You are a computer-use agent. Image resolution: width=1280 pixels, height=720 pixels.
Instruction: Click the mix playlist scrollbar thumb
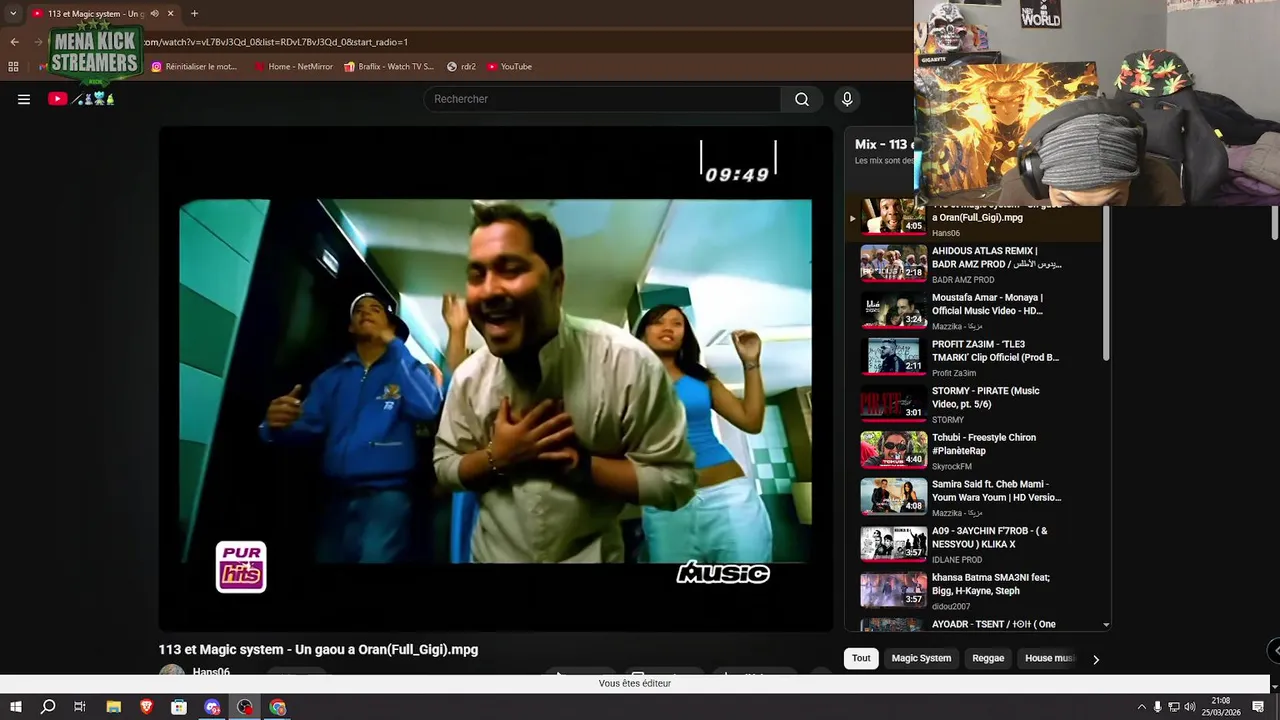click(x=1106, y=282)
